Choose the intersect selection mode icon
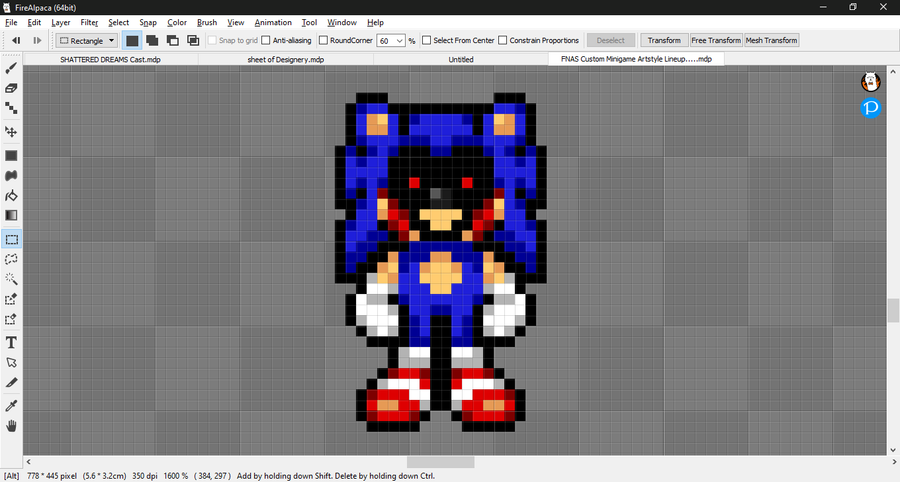This screenshot has height=482, width=900. 193,40
